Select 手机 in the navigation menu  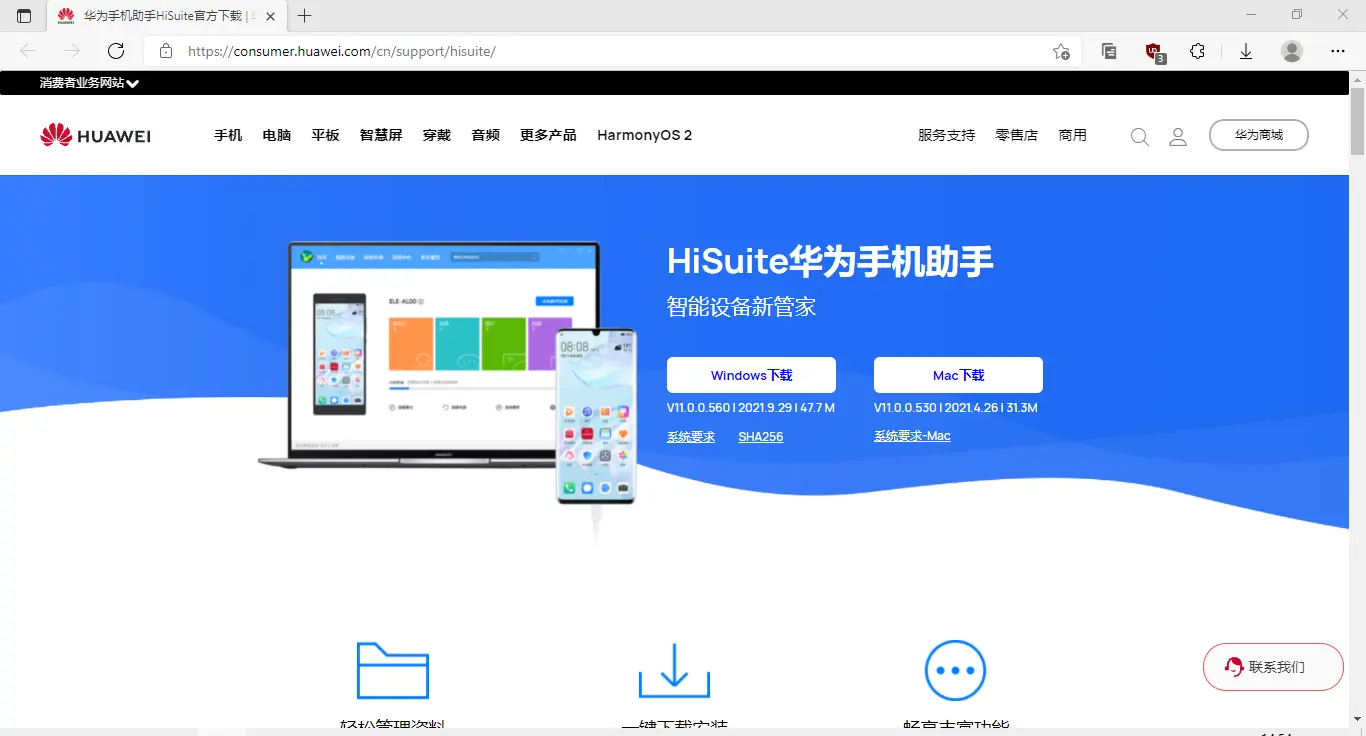[228, 134]
